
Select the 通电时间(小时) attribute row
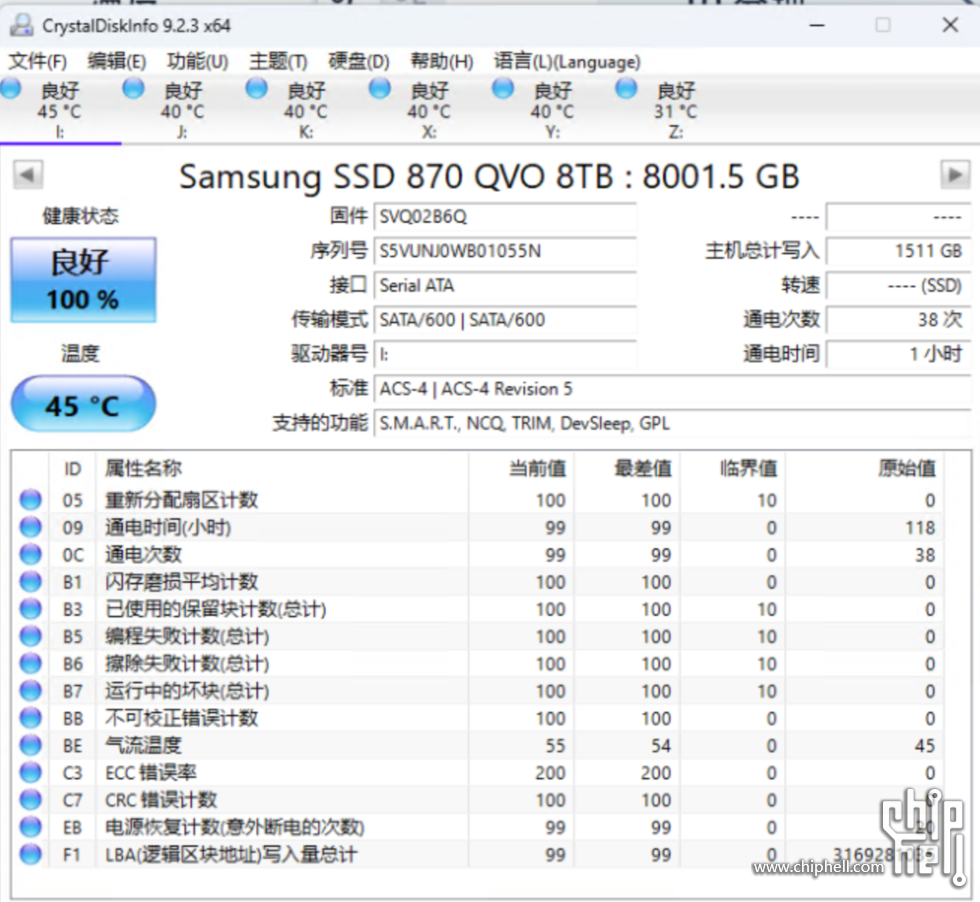[478, 528]
